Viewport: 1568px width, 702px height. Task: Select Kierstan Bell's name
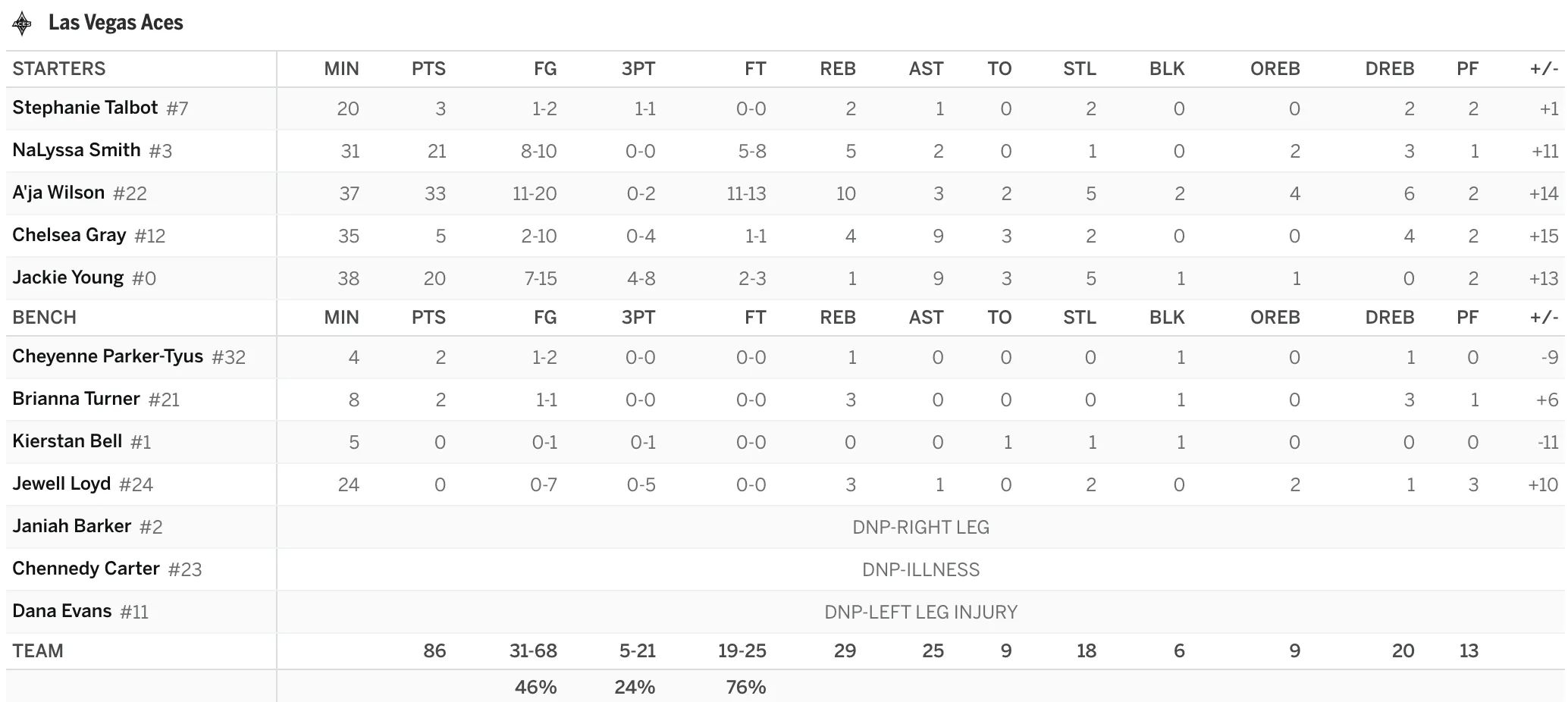(67, 441)
